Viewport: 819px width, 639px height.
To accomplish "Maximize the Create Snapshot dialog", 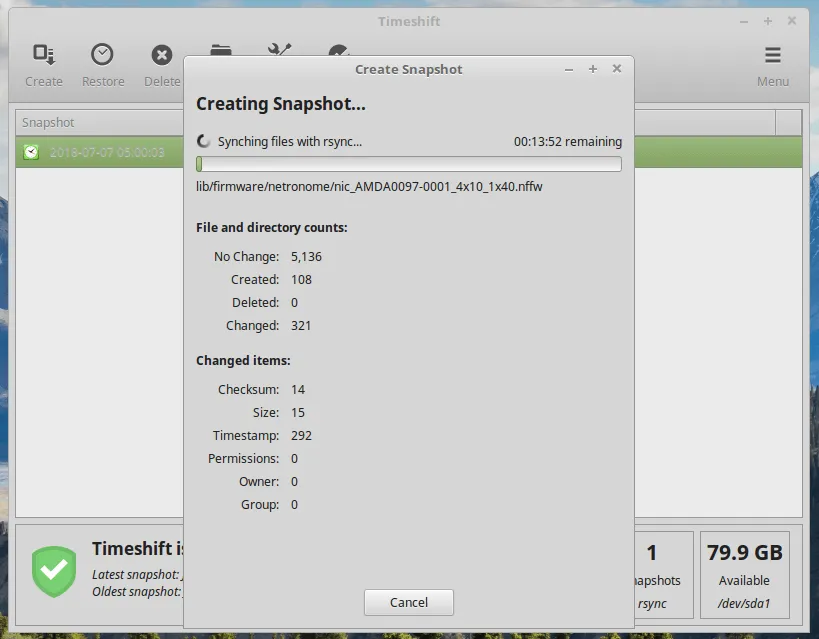I will coord(593,69).
